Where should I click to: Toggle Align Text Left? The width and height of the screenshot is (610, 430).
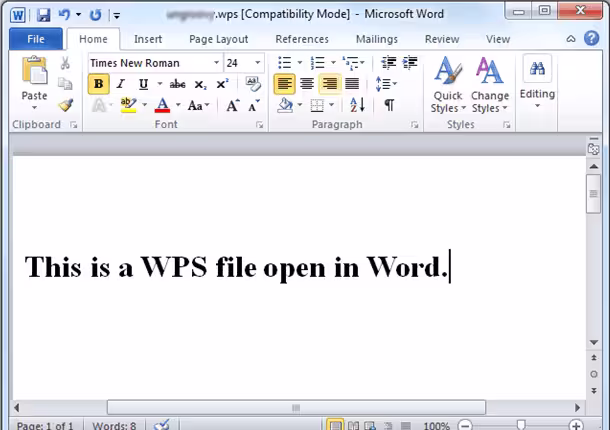tap(284, 84)
